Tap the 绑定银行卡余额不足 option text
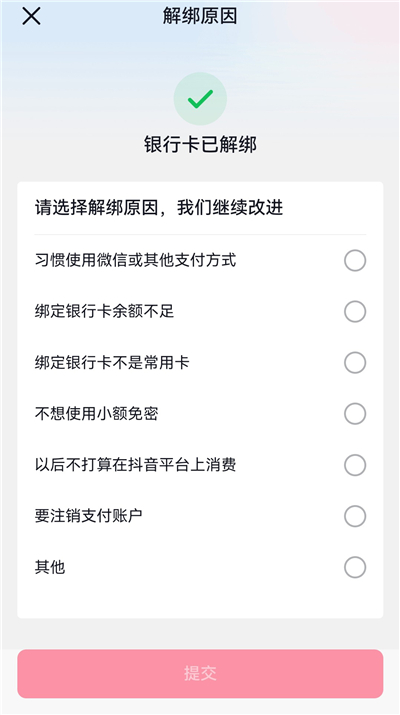The height and width of the screenshot is (715, 400). click(104, 312)
